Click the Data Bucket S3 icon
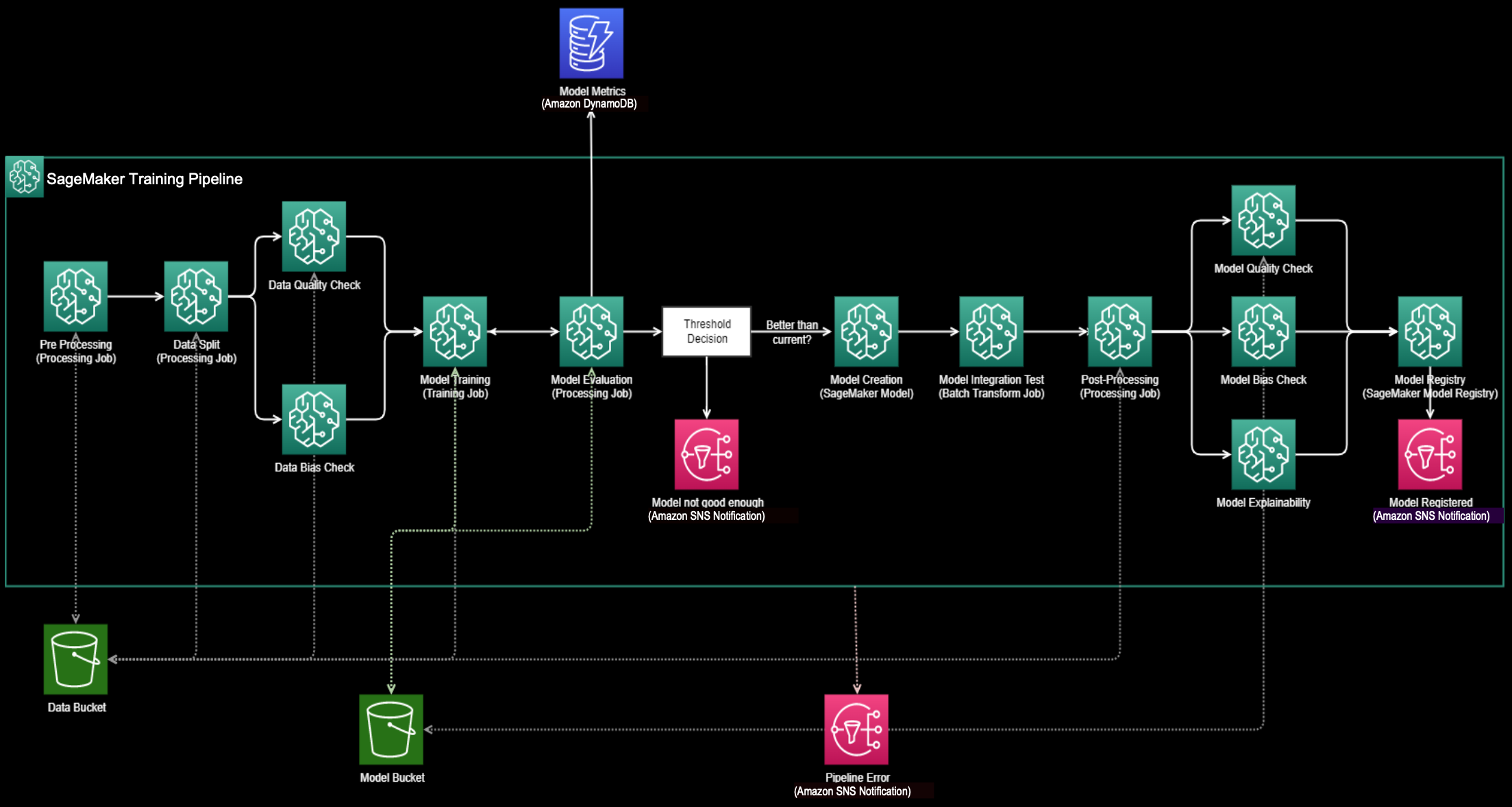 [x=75, y=659]
